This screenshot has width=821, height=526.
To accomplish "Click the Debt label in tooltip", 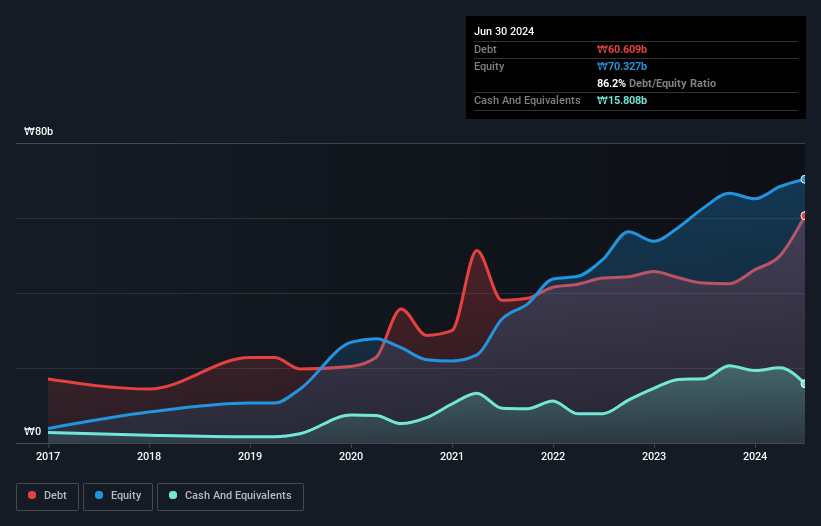I will coord(485,49).
